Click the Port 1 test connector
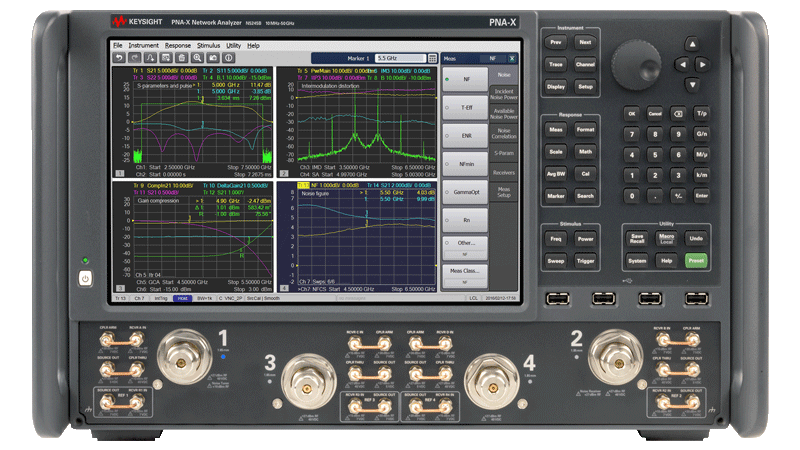 point(184,359)
